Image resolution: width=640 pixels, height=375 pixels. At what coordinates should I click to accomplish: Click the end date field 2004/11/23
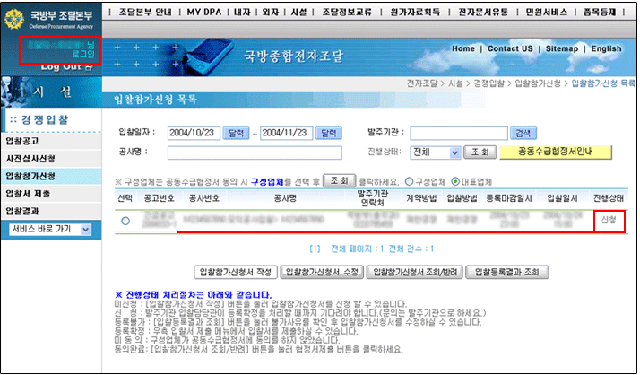pyautogui.click(x=287, y=133)
